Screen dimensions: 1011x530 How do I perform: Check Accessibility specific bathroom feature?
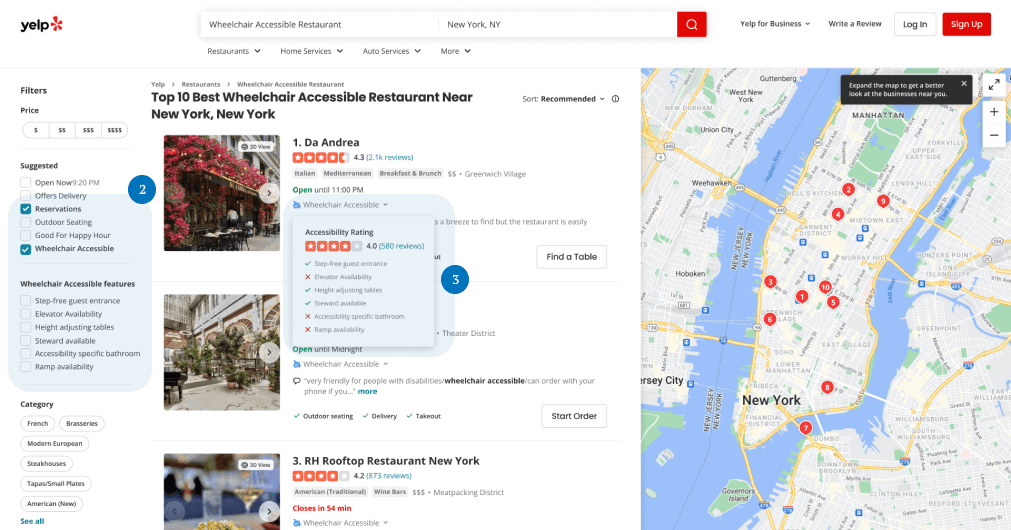tap(26, 353)
